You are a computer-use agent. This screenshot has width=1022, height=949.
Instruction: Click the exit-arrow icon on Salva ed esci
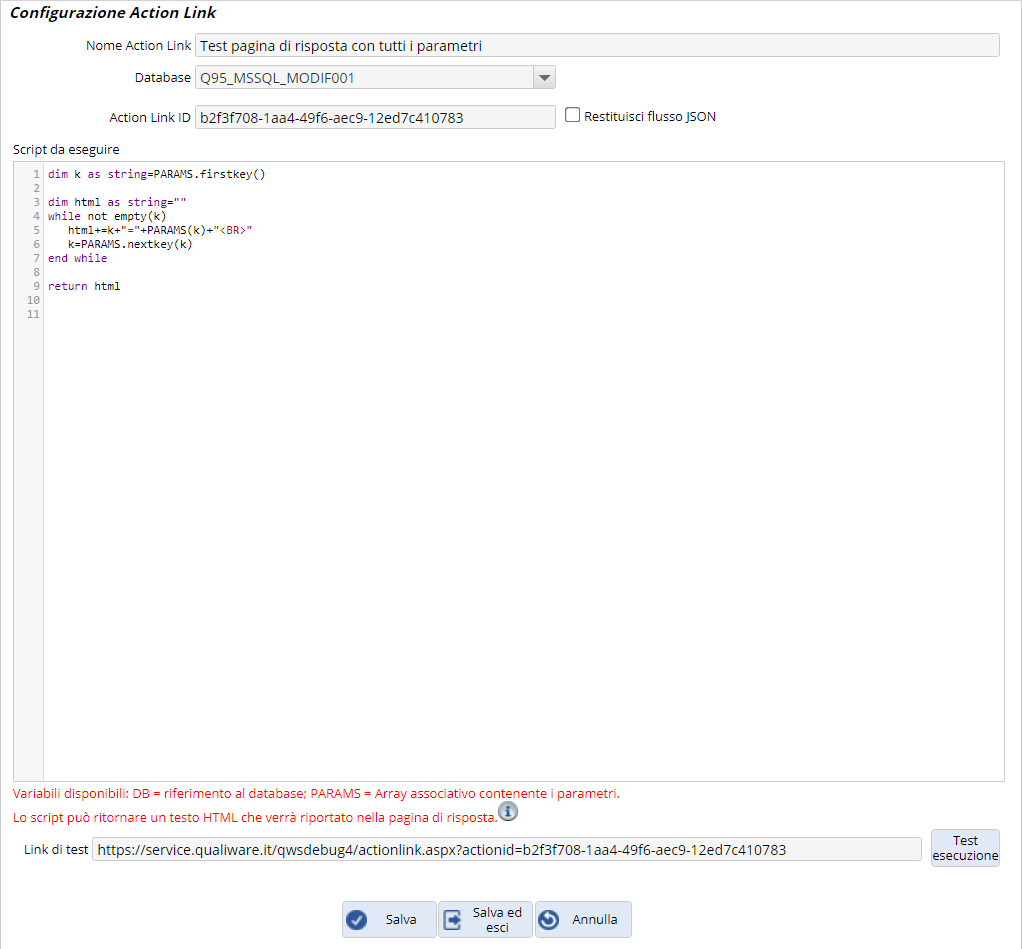pyautogui.click(x=453, y=919)
